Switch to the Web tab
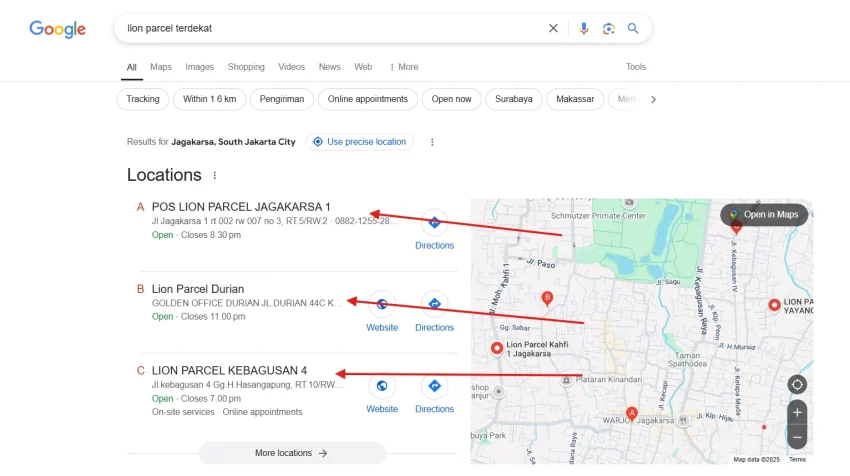850x476 pixels. pos(363,67)
